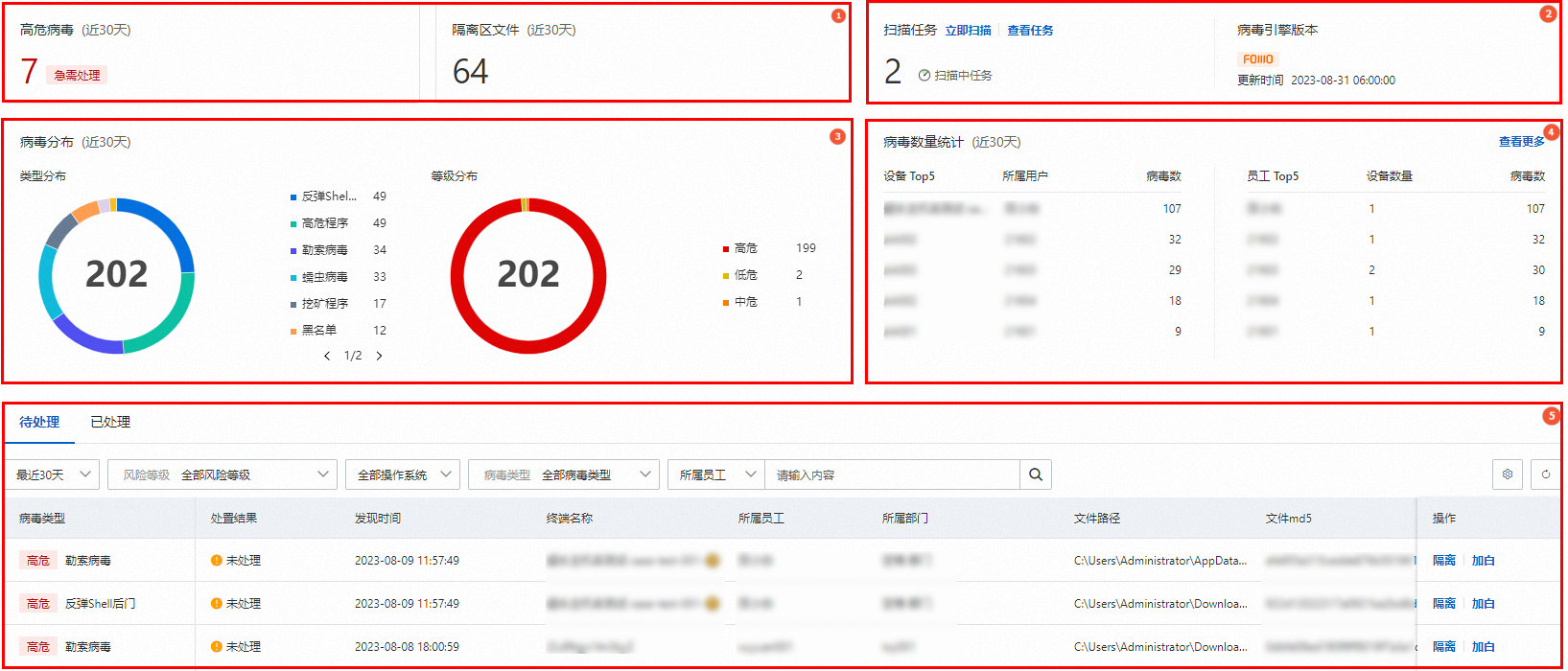The image size is (1568, 671).
Task: Click the 急需处理 red tag
Action: (x=77, y=75)
